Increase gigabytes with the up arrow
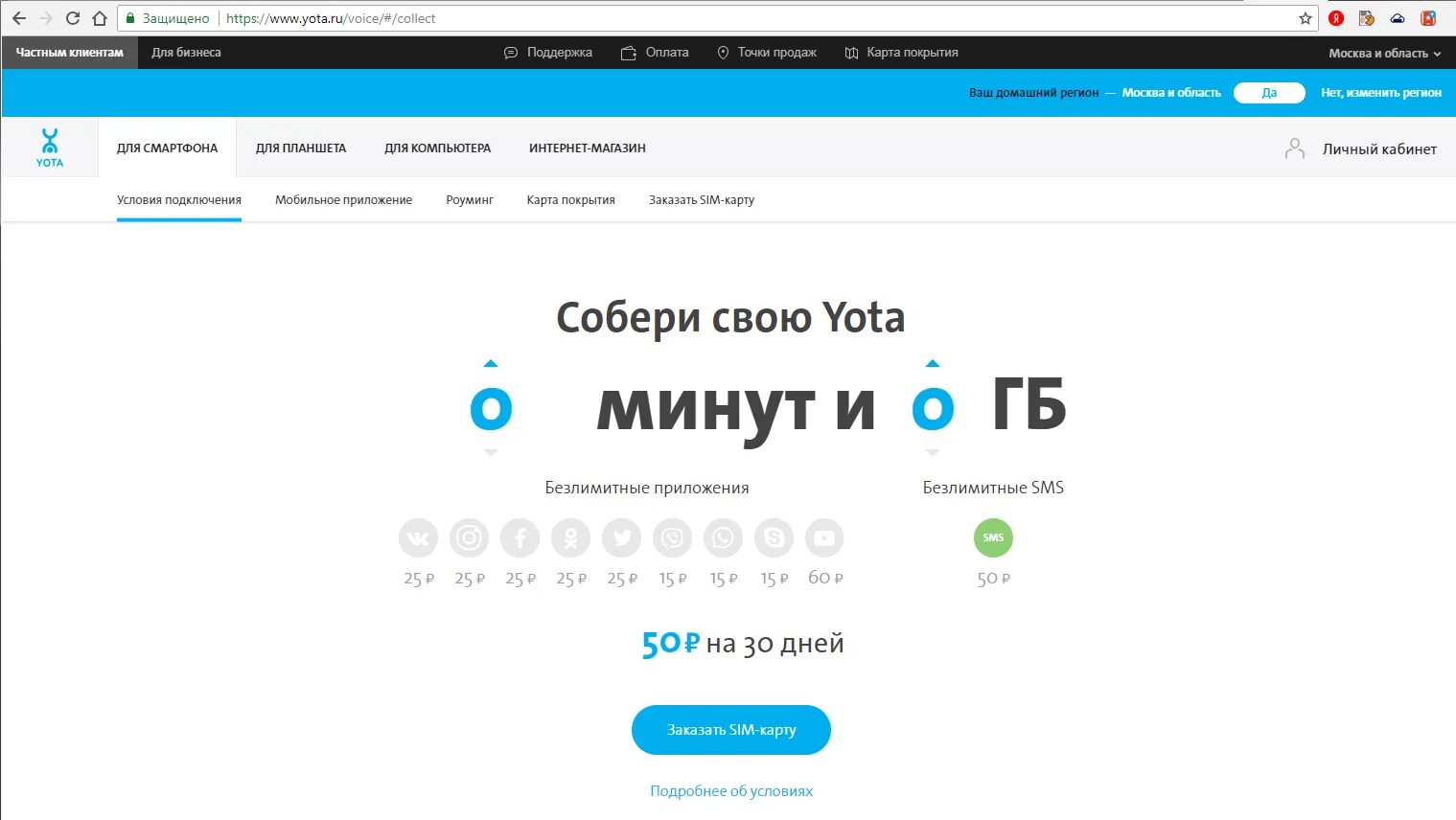1456x820 pixels. 933,363
